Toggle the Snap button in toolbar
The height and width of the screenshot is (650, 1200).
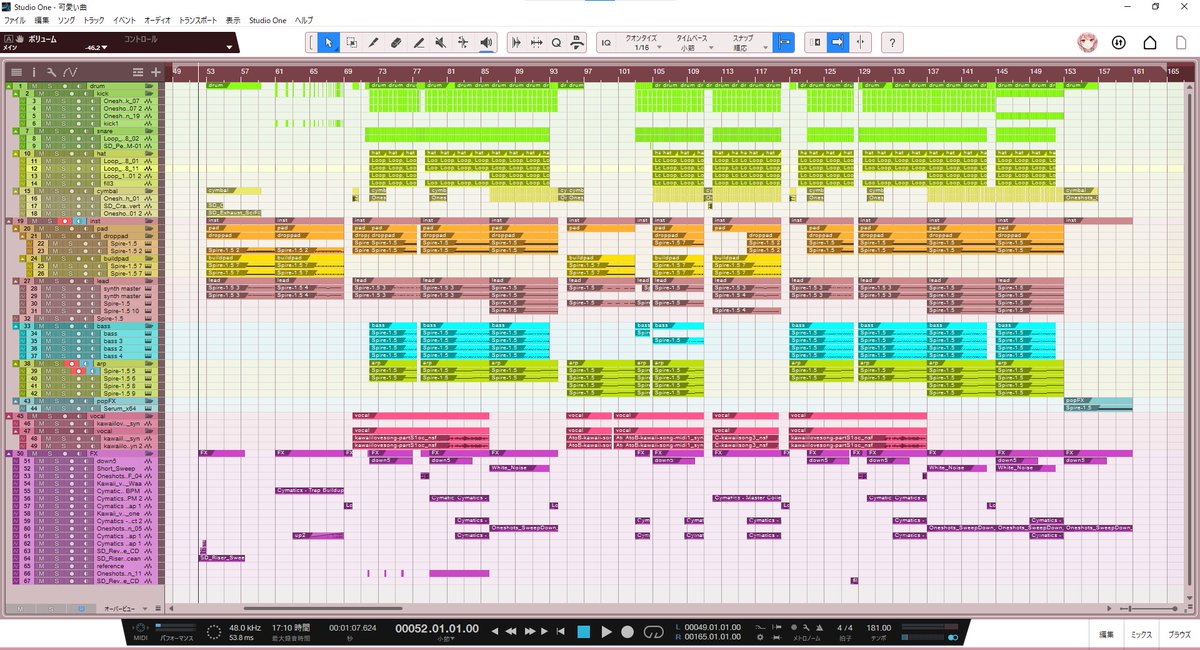pos(784,42)
